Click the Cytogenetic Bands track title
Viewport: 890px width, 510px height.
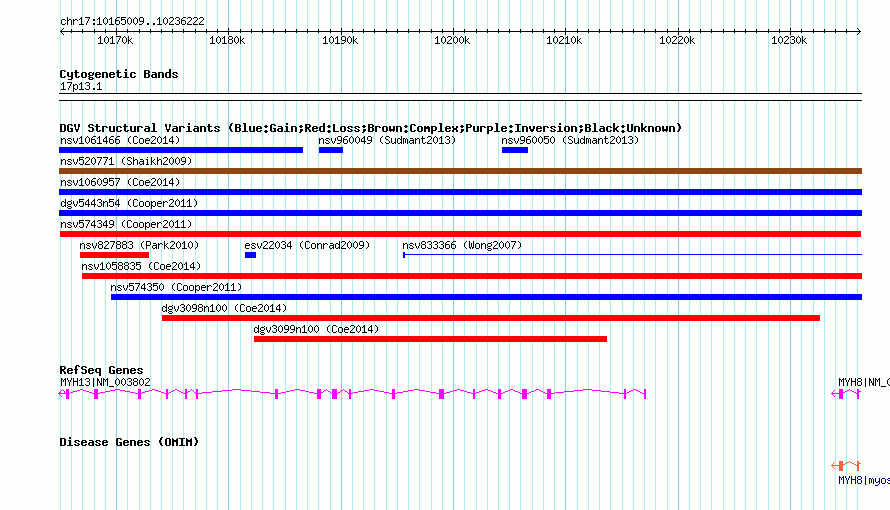[119, 74]
